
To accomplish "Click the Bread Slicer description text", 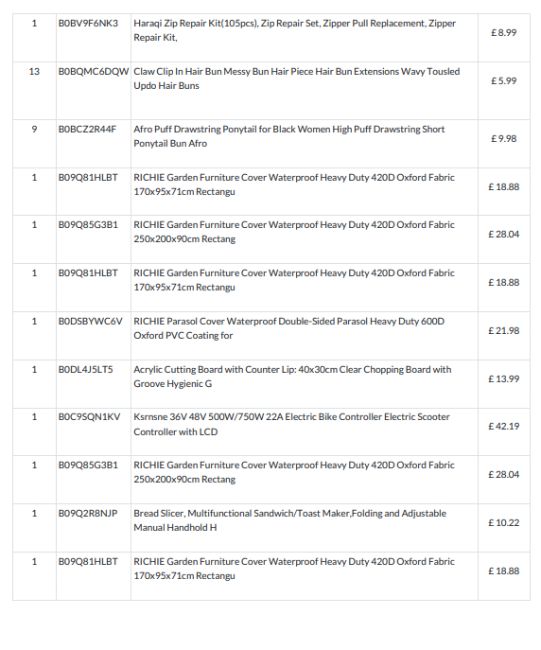I will (290, 521).
